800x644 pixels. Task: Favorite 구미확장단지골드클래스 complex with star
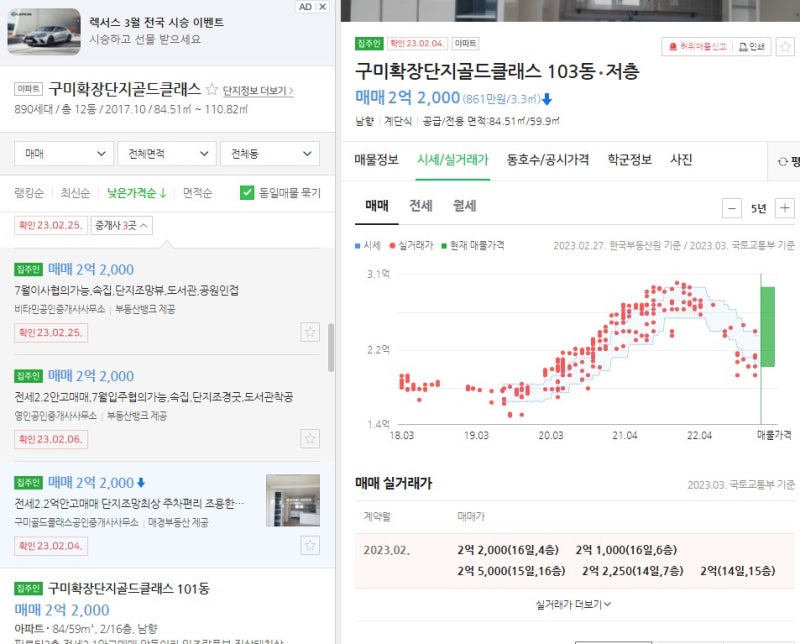pyautogui.click(x=212, y=90)
